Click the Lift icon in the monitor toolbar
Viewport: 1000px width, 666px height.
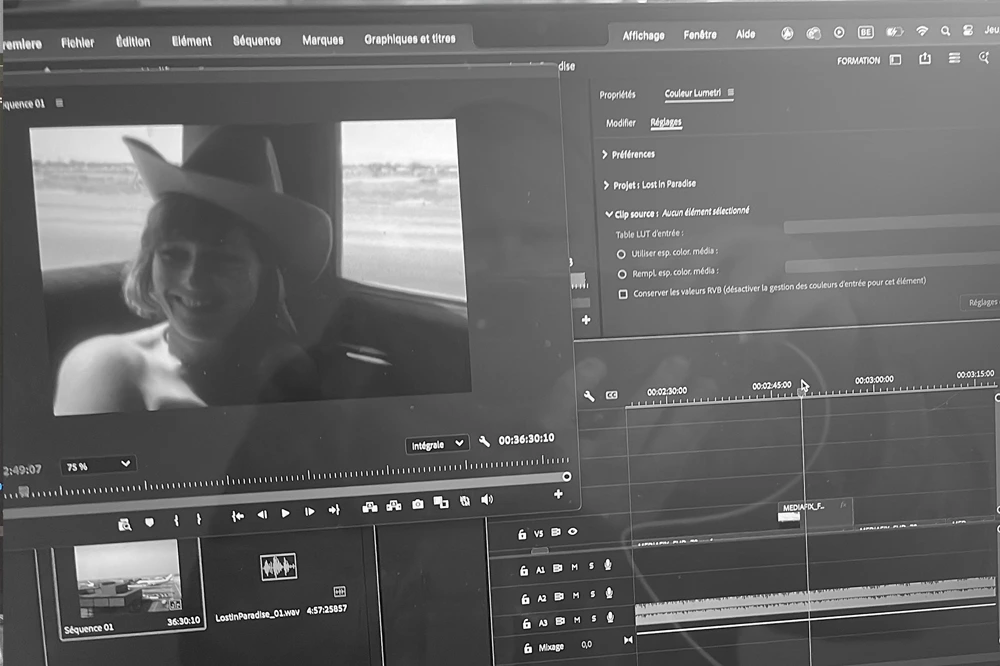[x=370, y=507]
